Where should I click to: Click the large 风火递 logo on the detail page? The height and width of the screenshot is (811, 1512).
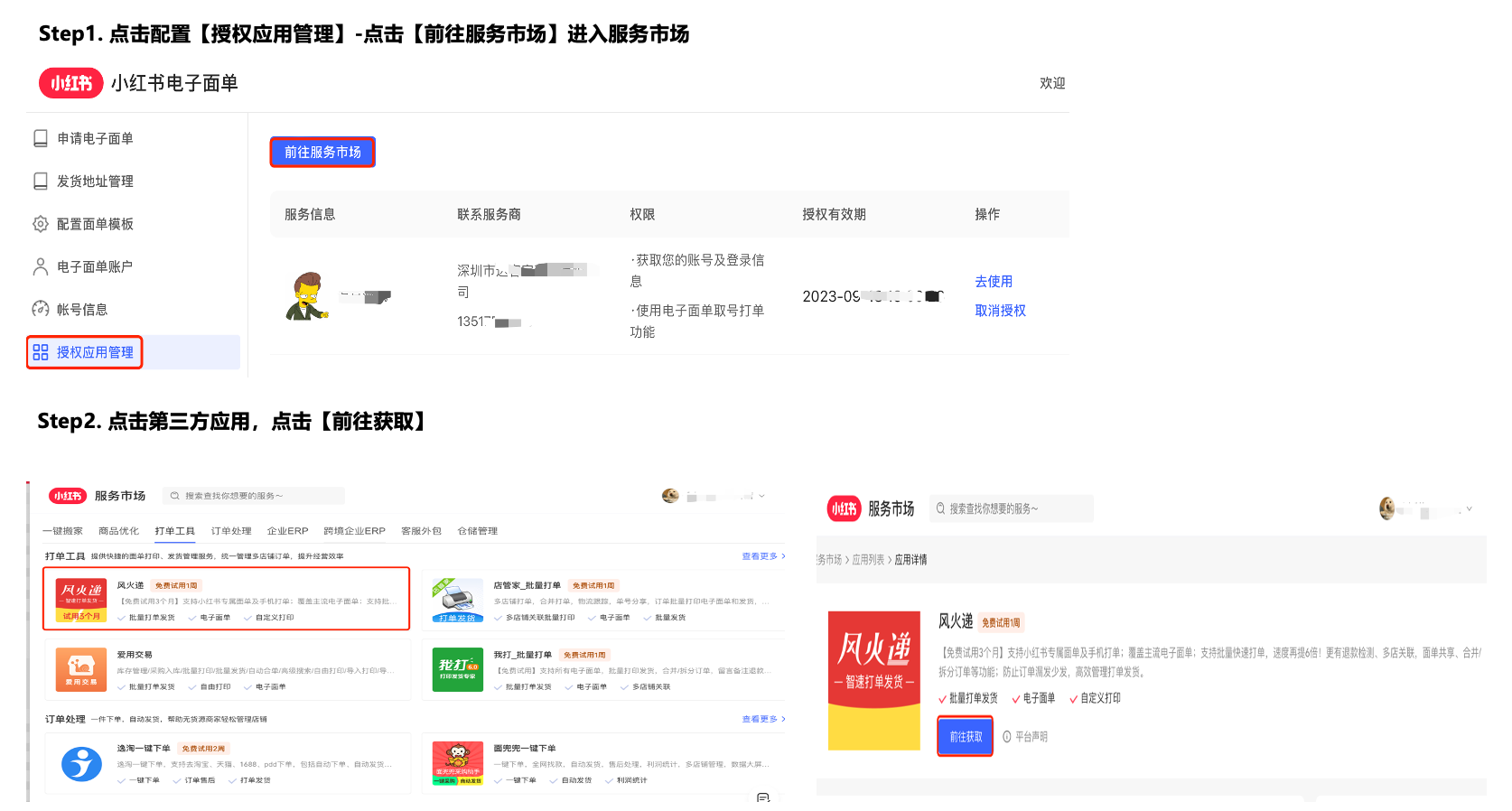(874, 680)
